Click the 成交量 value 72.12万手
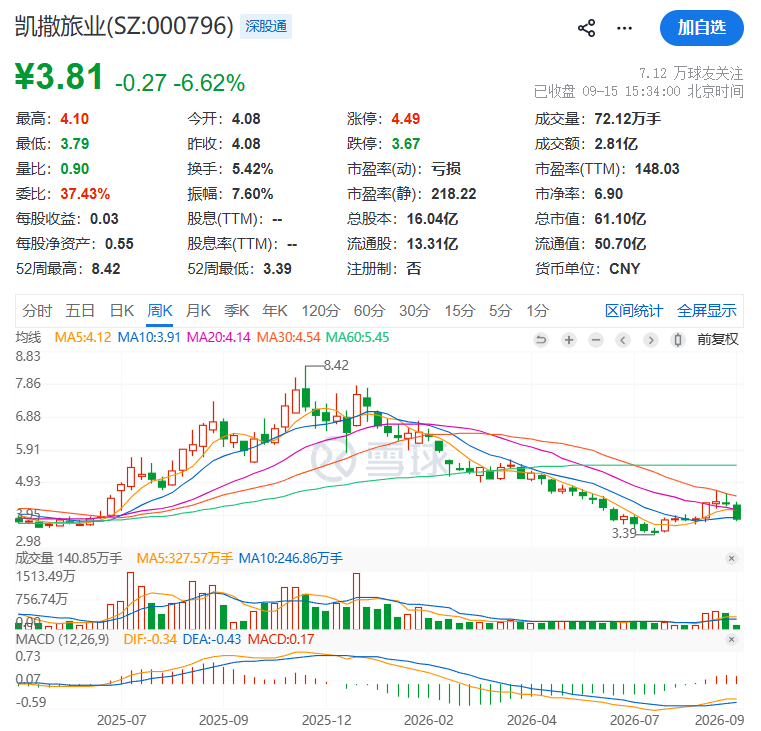The width and height of the screenshot is (761, 731). coord(628,118)
